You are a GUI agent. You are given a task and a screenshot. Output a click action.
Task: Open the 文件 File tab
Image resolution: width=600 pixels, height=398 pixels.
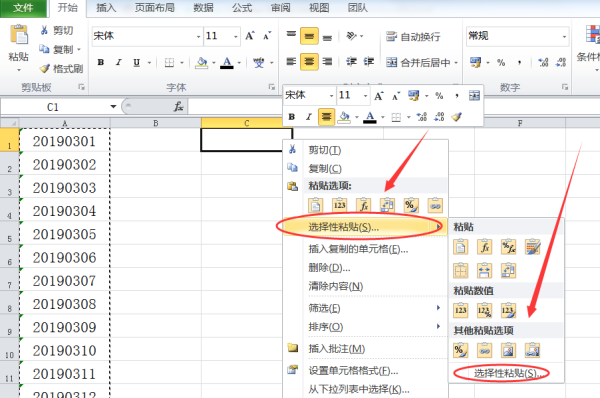tap(23, 8)
